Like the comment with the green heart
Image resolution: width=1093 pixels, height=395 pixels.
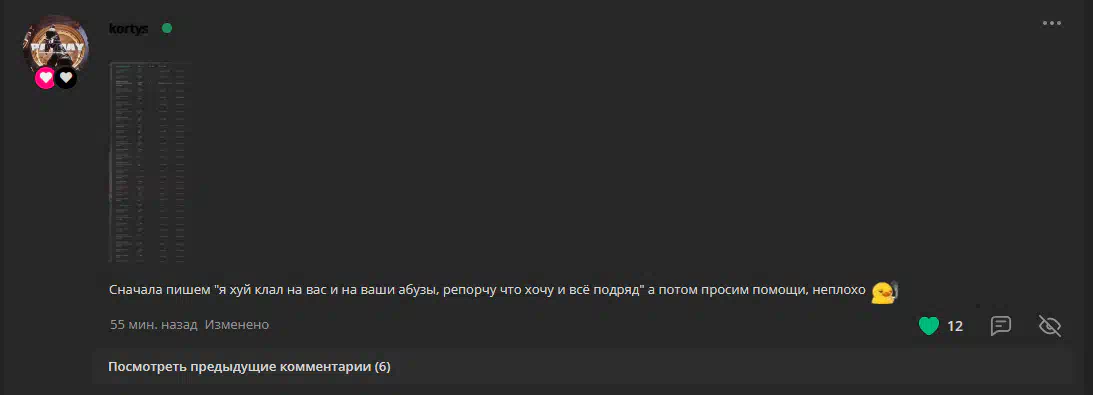pyautogui.click(x=929, y=325)
